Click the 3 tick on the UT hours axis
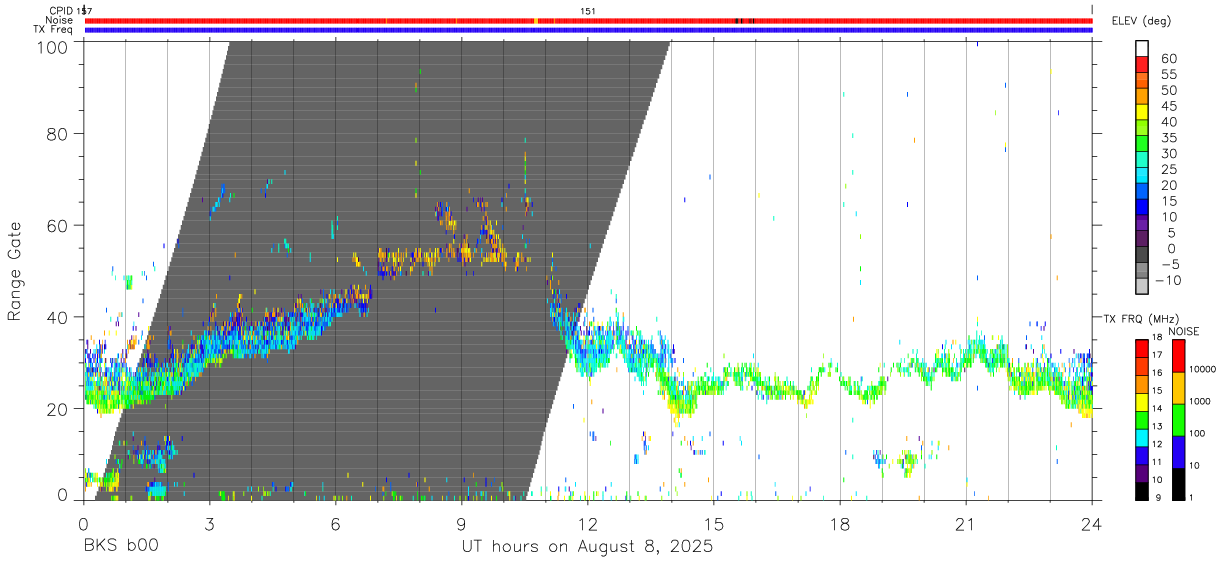Viewport: 1228px width, 567px height. click(x=209, y=524)
